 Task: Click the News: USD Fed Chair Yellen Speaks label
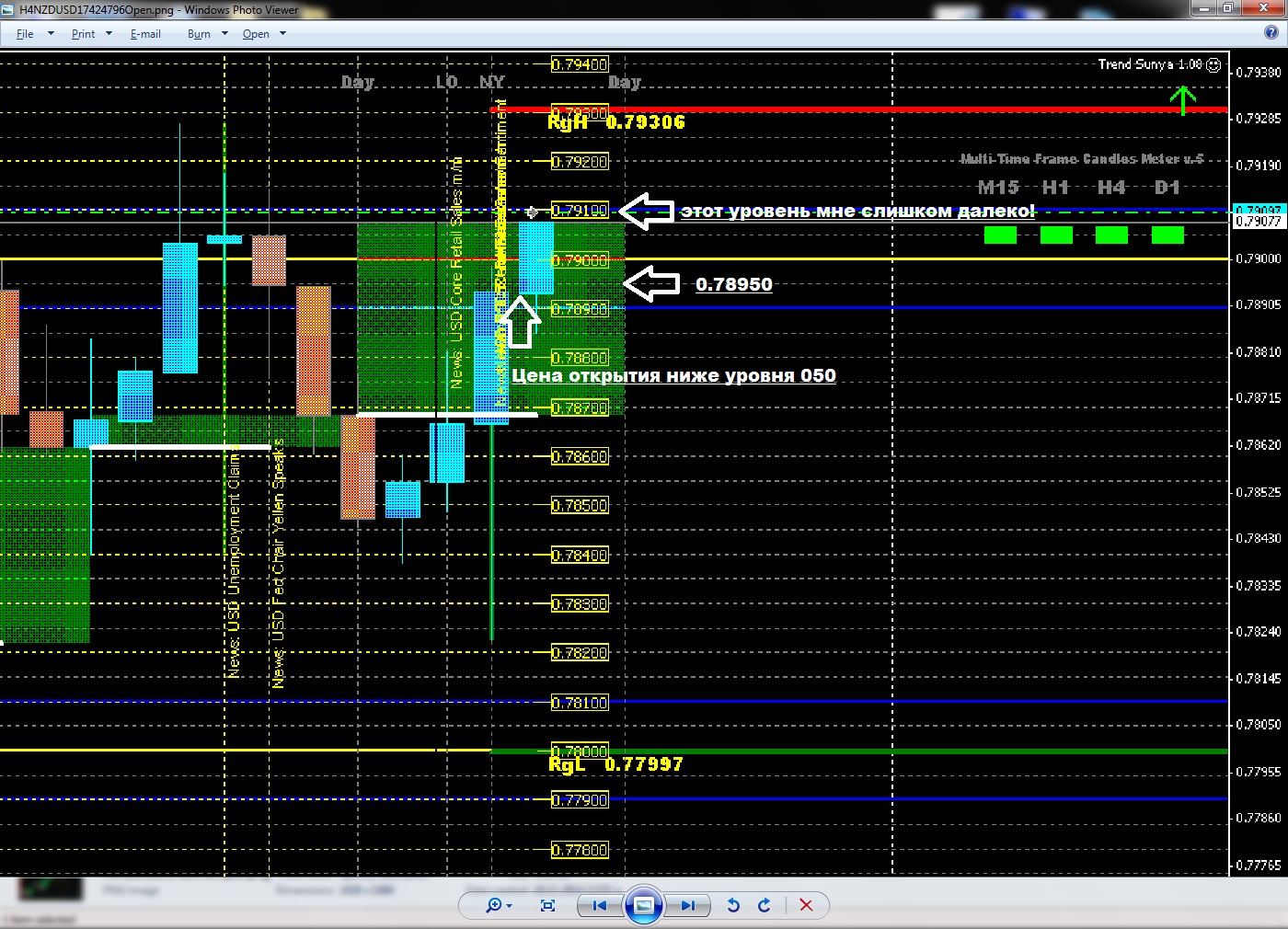pyautogui.click(x=278, y=564)
